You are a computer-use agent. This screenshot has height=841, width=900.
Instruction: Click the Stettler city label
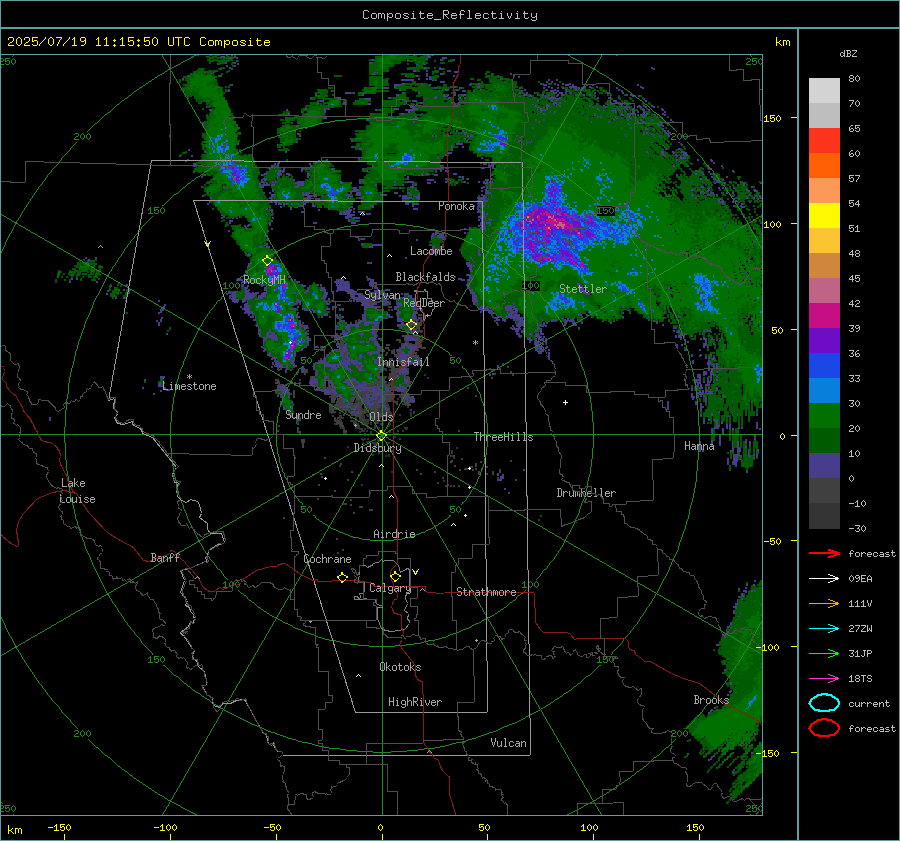click(x=583, y=289)
